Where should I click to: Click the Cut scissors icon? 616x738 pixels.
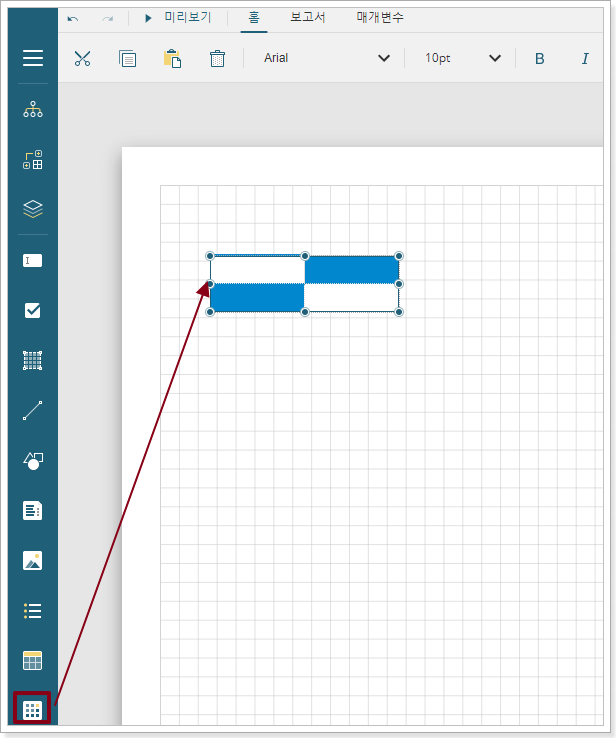(x=82, y=58)
